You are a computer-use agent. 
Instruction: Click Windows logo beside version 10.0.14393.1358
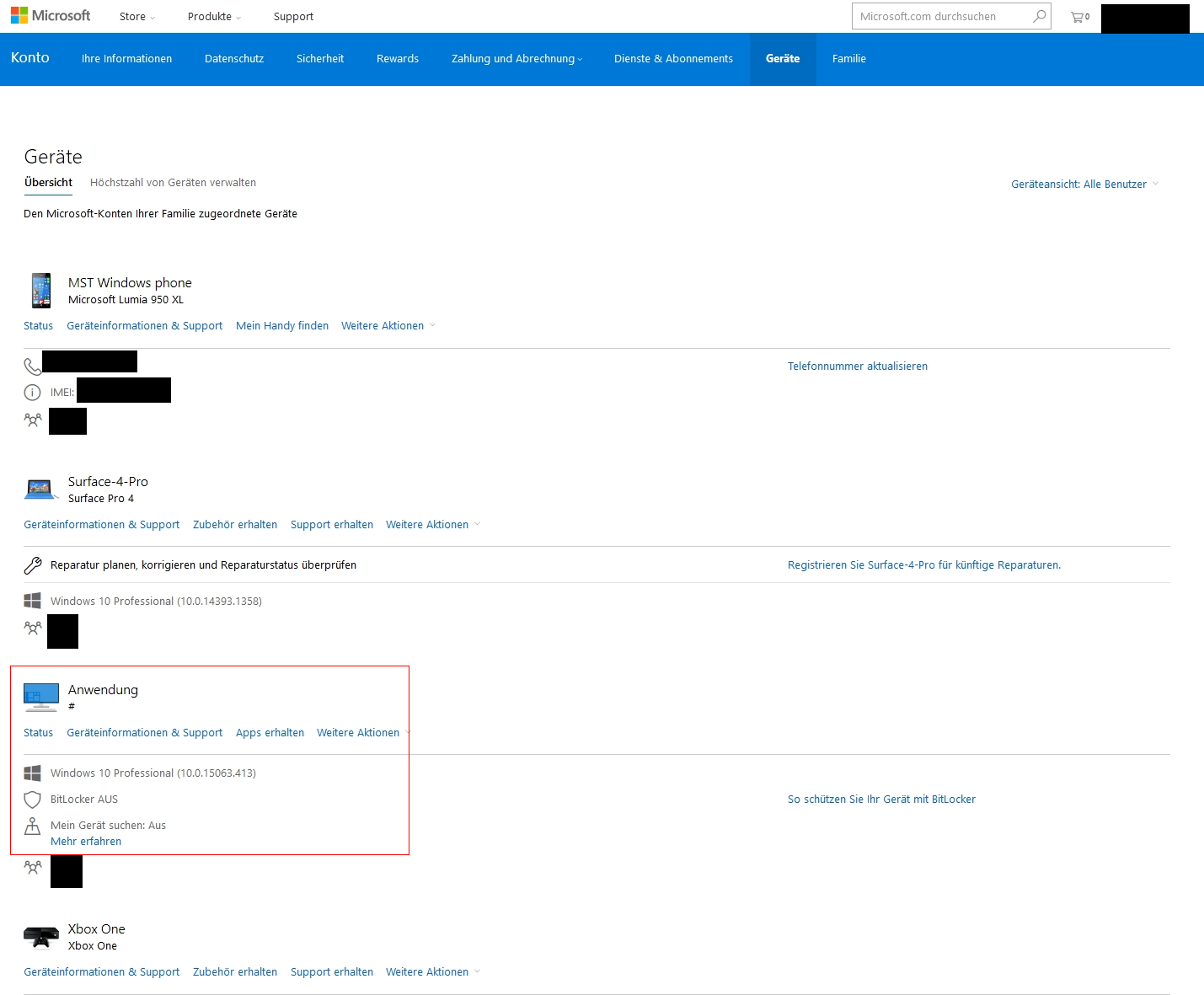click(33, 601)
